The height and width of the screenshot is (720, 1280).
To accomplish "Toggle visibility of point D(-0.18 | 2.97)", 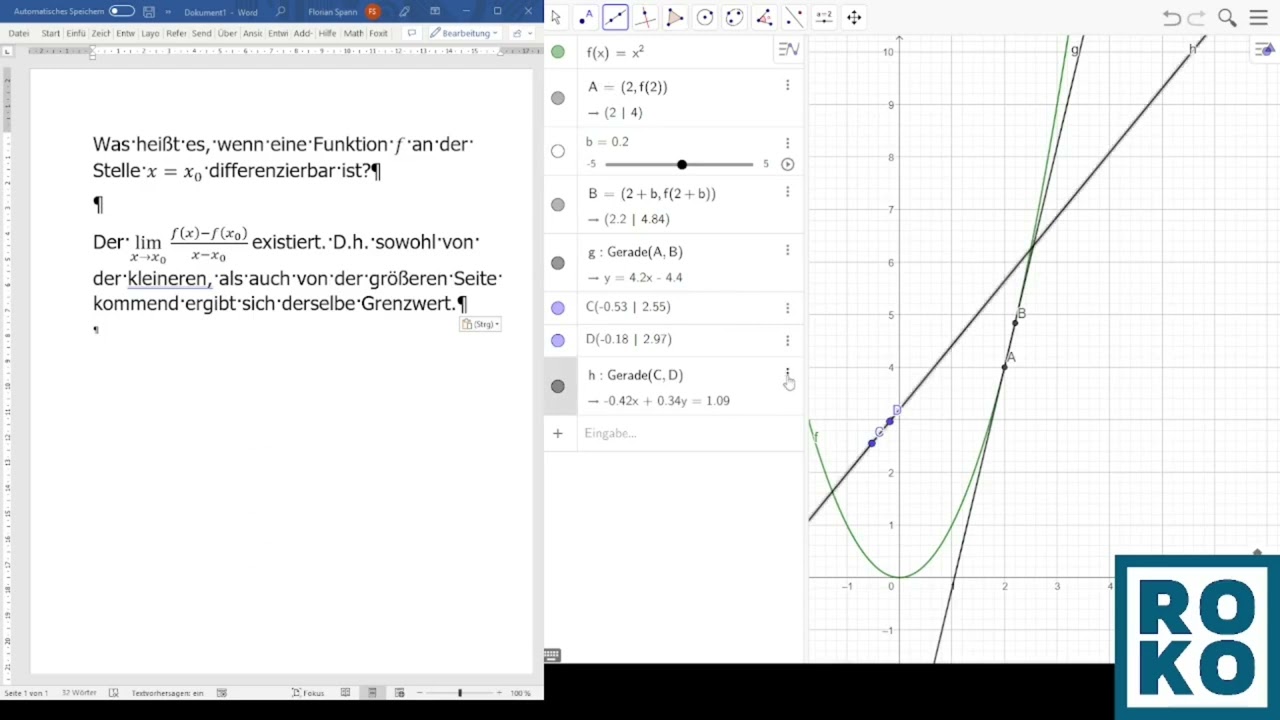I will [x=558, y=340].
